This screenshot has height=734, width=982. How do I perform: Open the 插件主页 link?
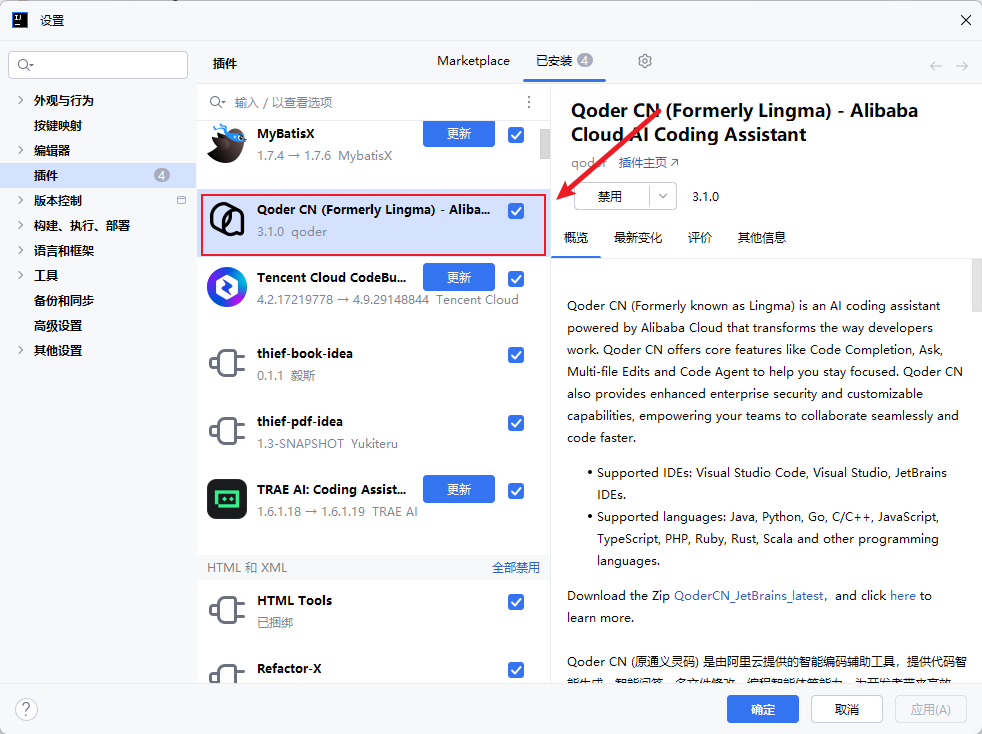tap(648, 163)
